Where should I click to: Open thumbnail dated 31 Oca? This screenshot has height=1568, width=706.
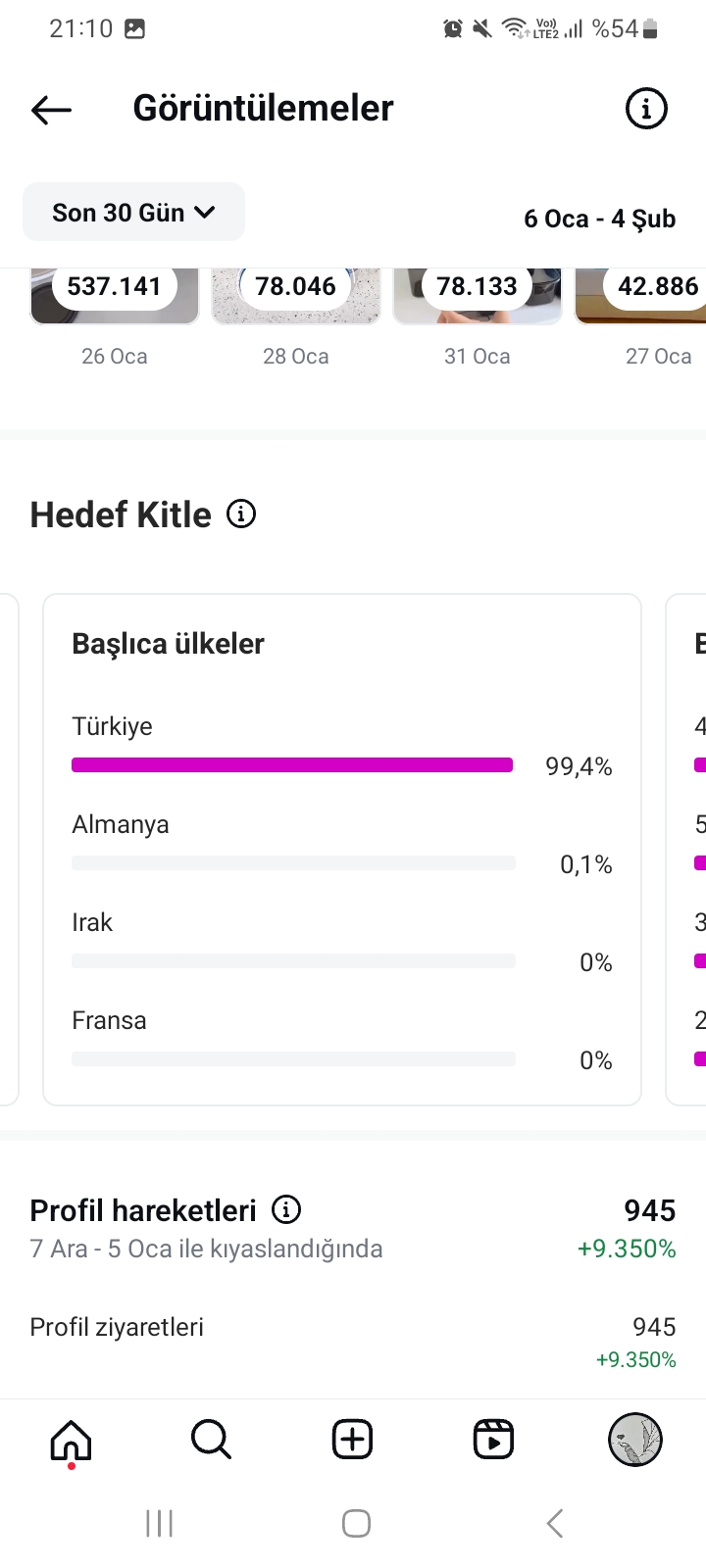point(478,296)
